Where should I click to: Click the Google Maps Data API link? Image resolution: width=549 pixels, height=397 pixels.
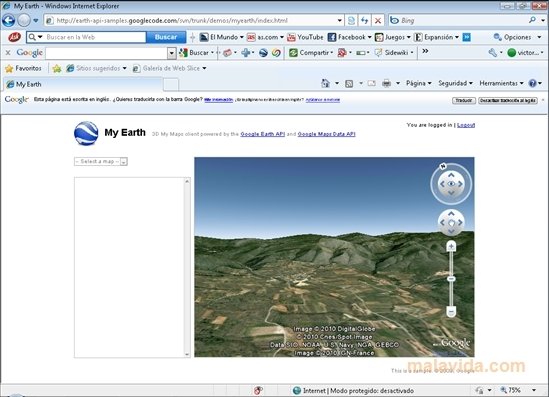(326, 134)
